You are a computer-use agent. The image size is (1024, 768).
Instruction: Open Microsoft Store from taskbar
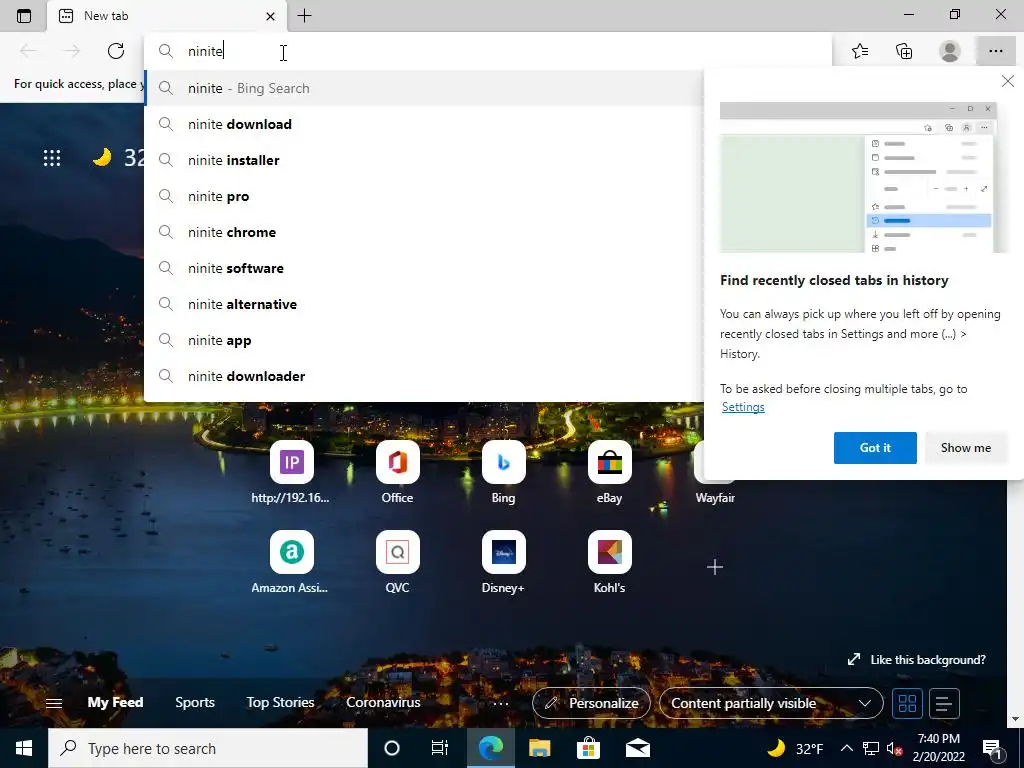pos(588,748)
